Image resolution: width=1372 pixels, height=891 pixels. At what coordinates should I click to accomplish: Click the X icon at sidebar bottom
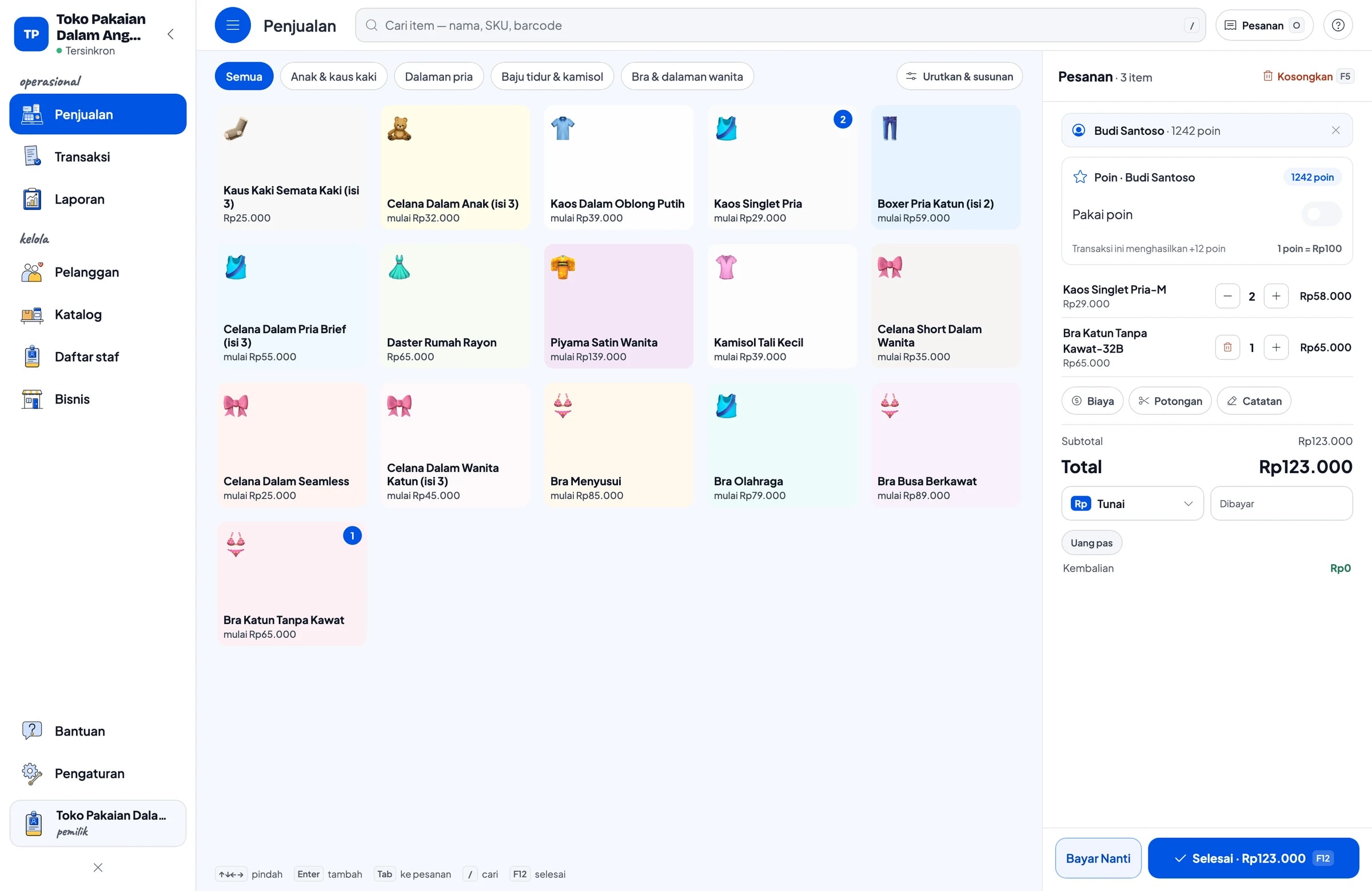pyautogui.click(x=97, y=868)
